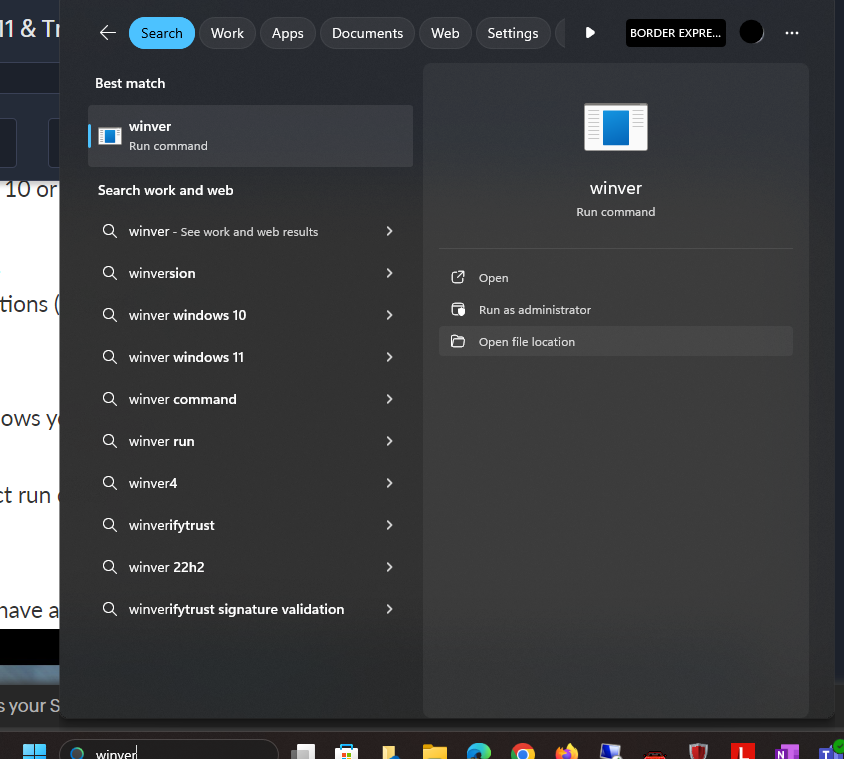Open Task View on the taskbar
Viewport: 844px width, 759px height.
tap(303, 751)
